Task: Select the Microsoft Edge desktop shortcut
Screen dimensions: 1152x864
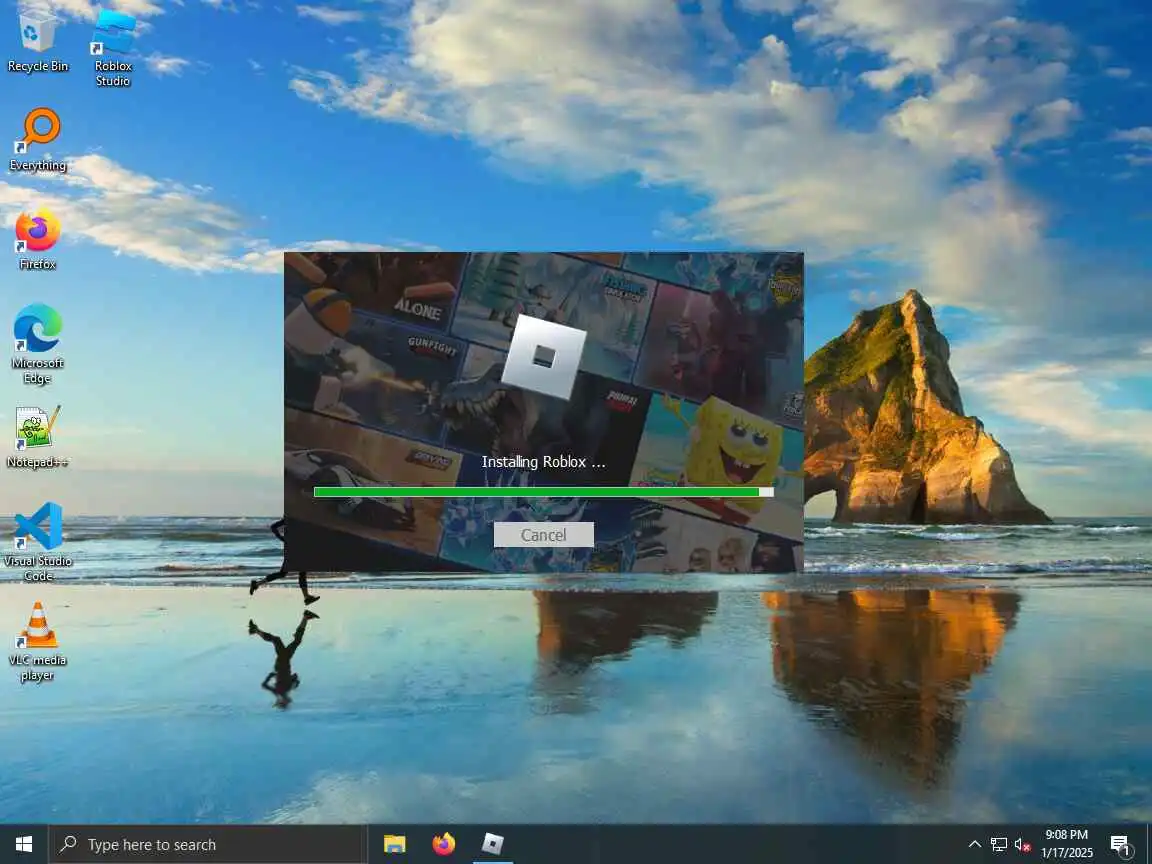Action: tap(37, 344)
